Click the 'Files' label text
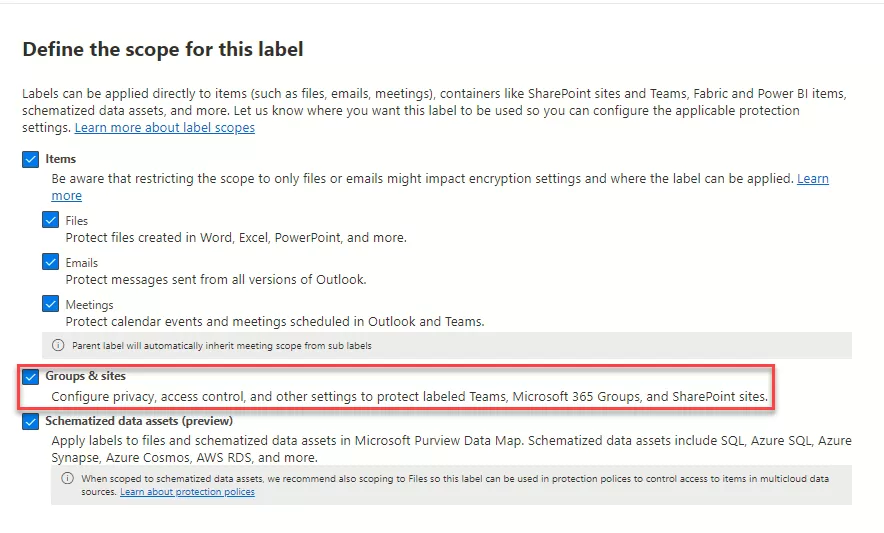This screenshot has height=533, width=884. 77,221
